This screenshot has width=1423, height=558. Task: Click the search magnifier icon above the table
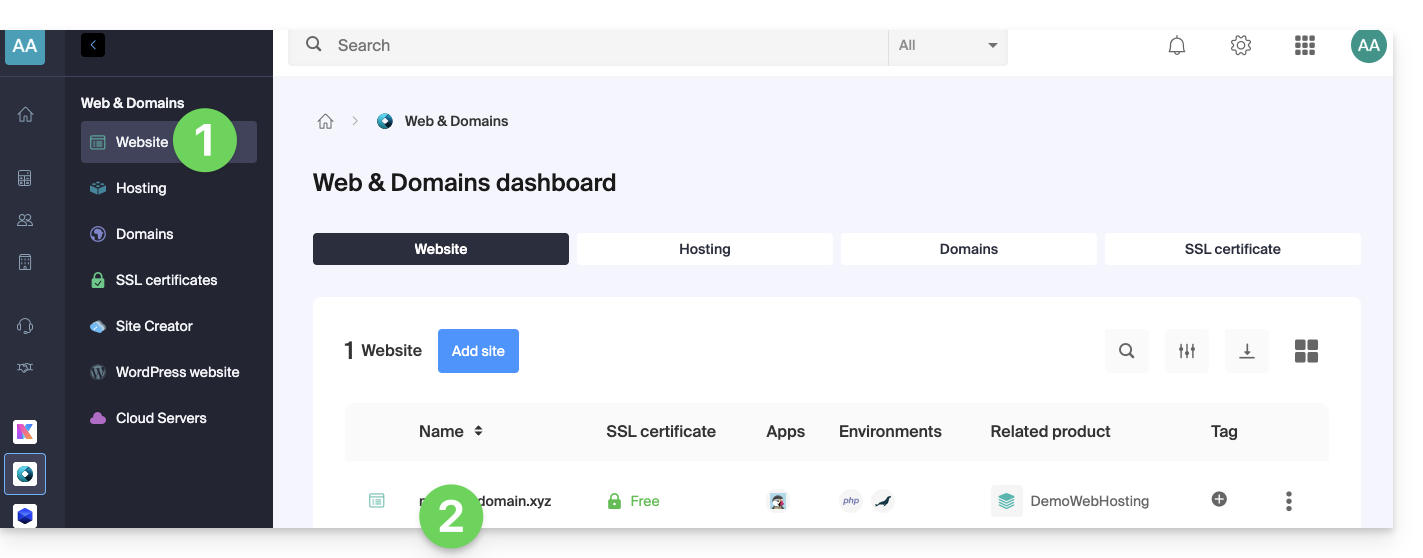pos(1127,351)
